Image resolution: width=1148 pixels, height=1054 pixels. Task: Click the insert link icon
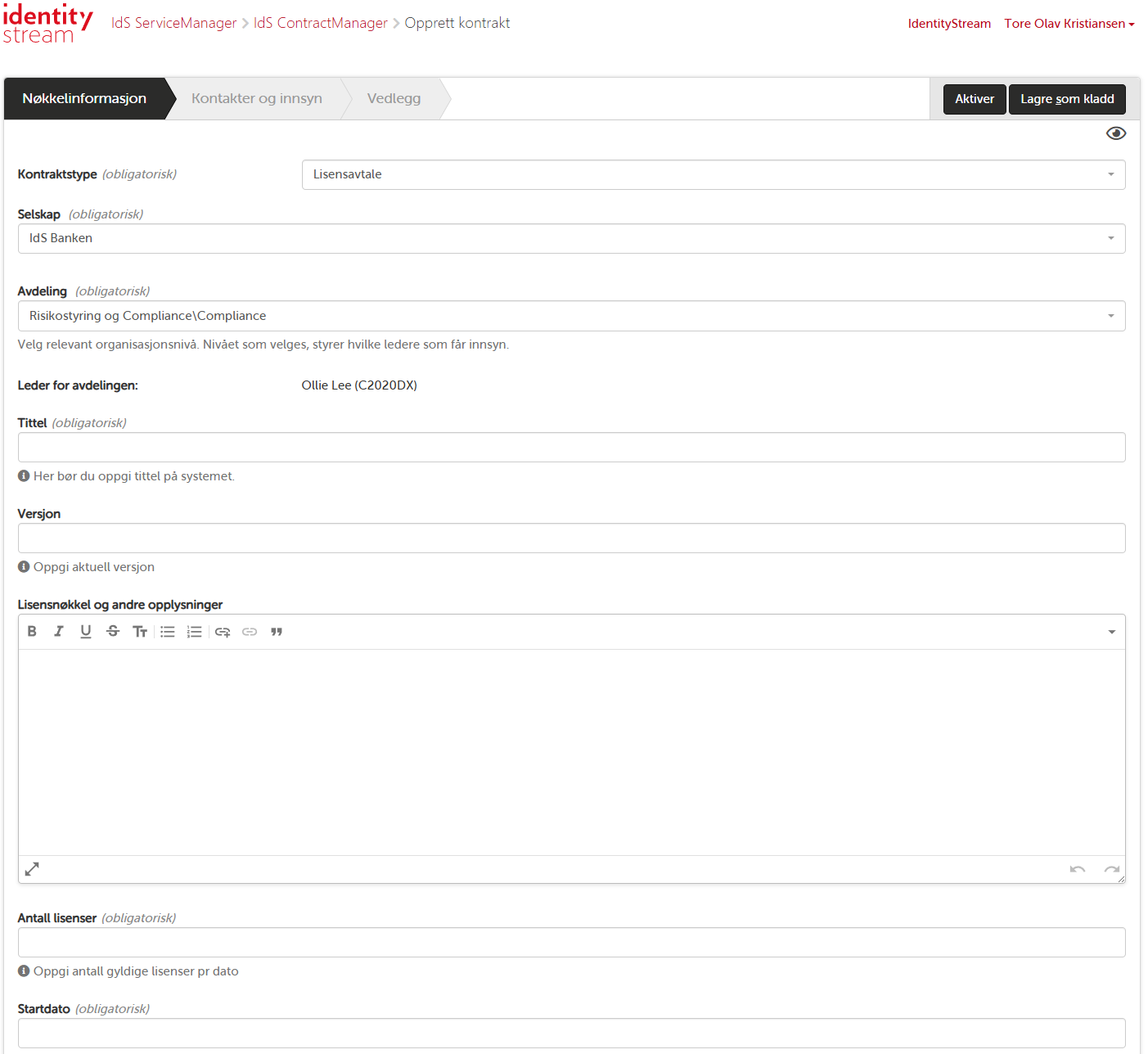click(223, 631)
